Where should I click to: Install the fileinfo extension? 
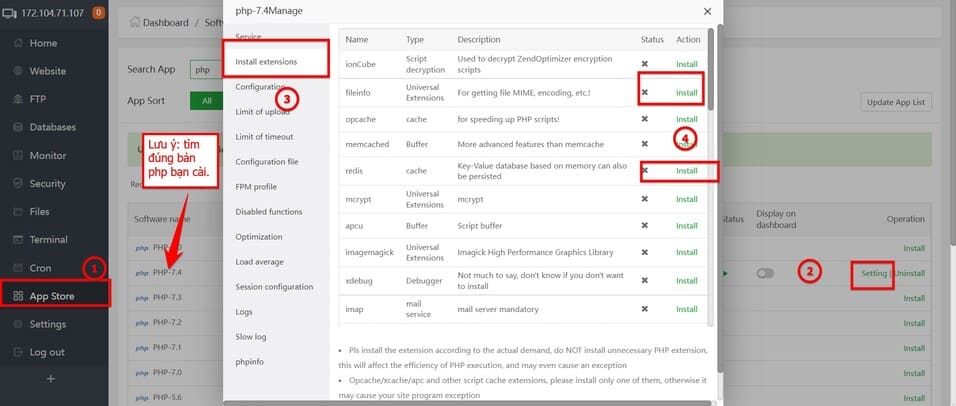686,92
